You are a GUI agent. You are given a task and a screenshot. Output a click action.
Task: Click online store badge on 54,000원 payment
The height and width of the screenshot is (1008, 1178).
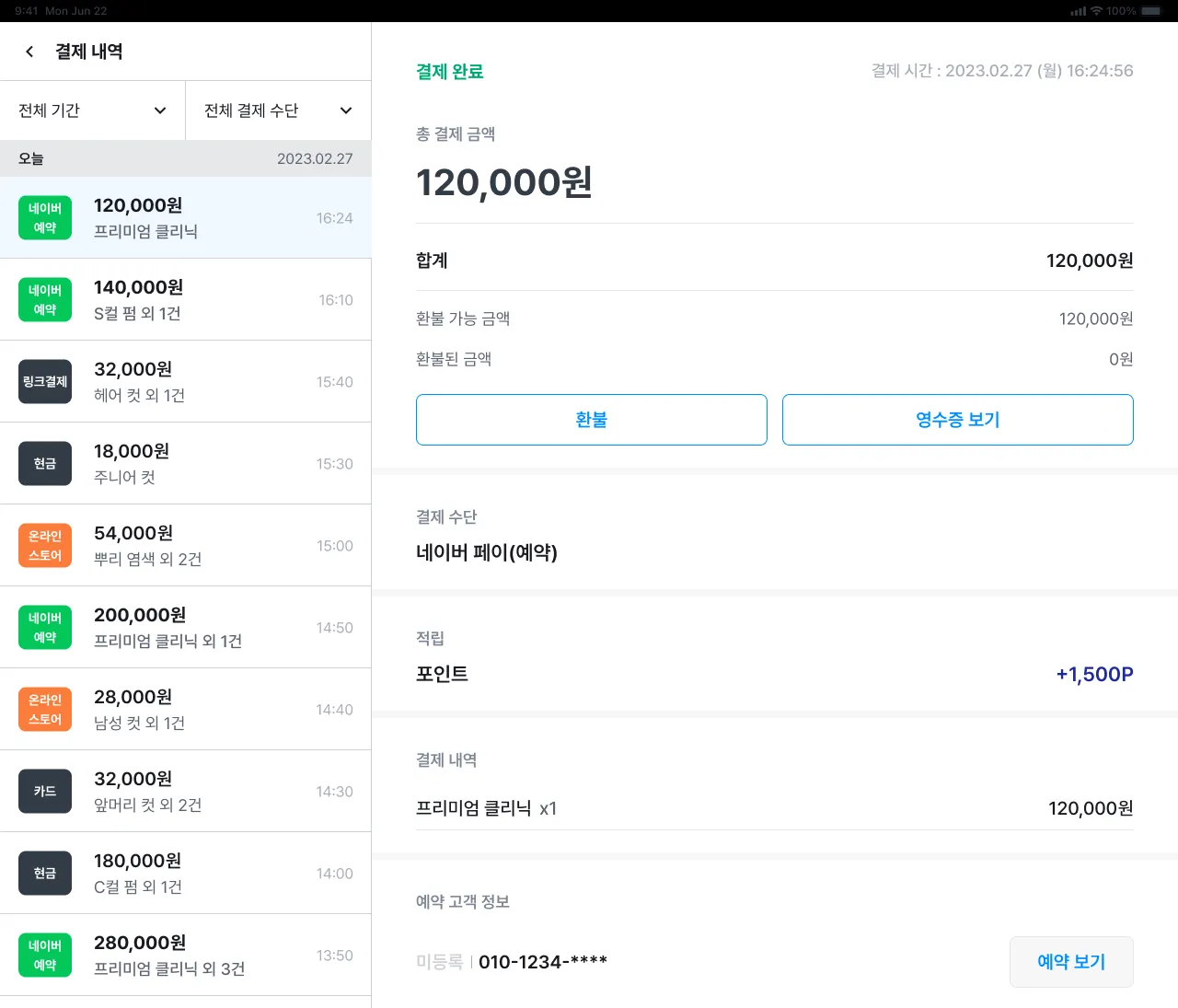tap(45, 546)
